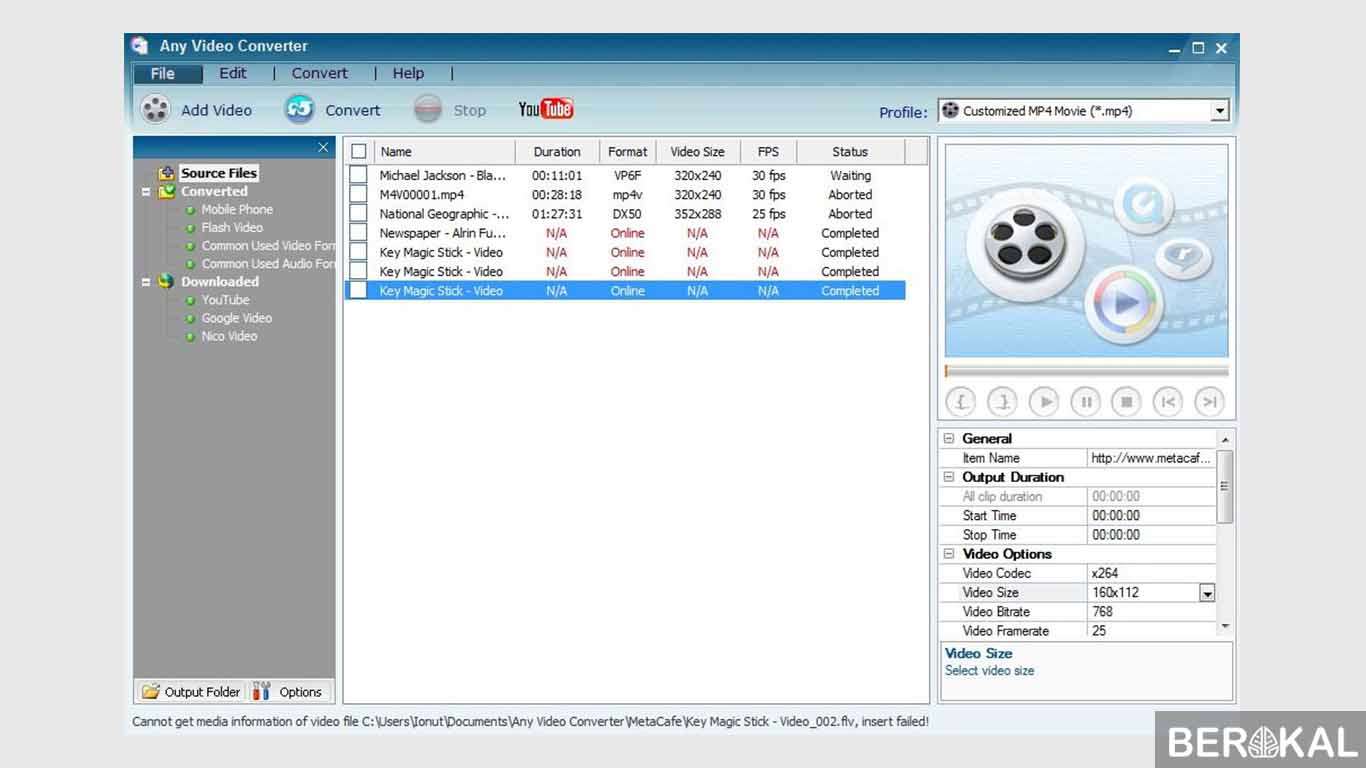Select the Common Used Audio Formats item
Screen dimensions: 1366x768
click(268, 264)
